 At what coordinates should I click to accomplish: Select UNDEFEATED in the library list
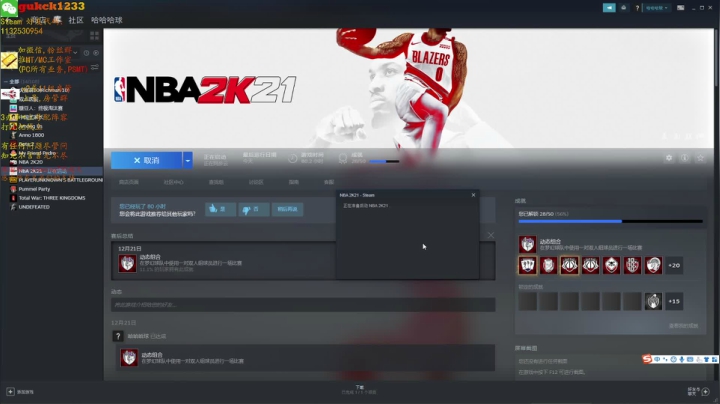pyautogui.click(x=34, y=207)
